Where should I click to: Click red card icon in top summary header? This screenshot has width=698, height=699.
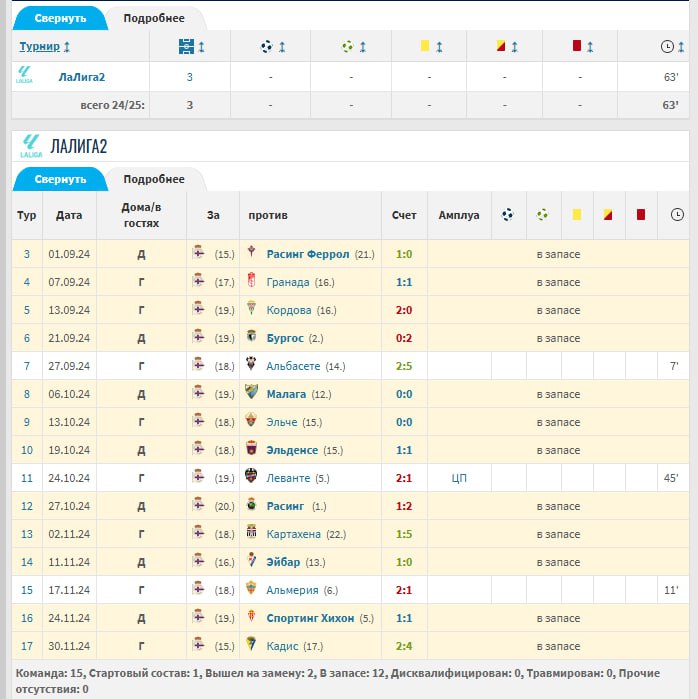pyautogui.click(x=576, y=46)
